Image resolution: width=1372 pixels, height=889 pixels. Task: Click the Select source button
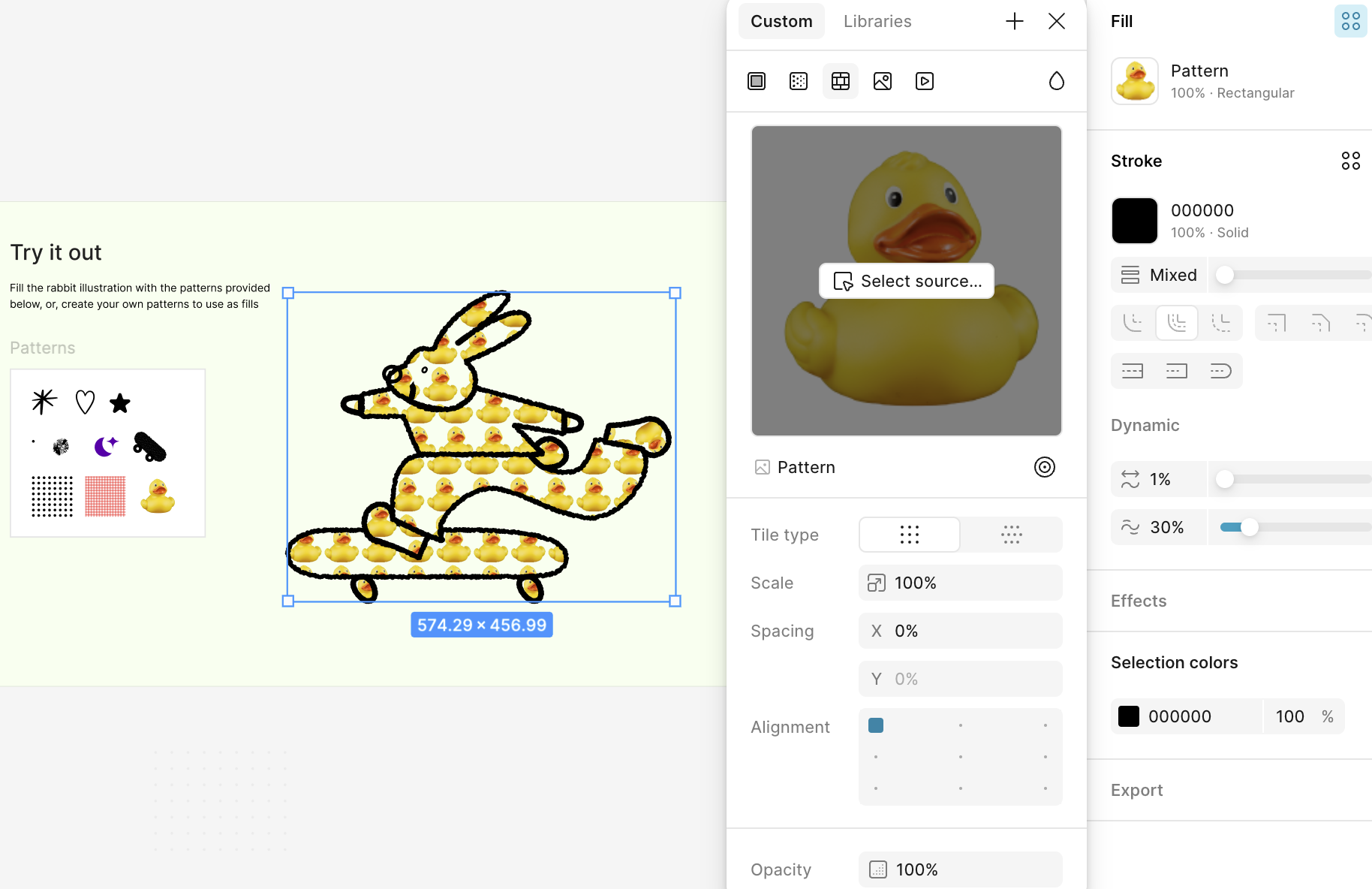click(907, 281)
